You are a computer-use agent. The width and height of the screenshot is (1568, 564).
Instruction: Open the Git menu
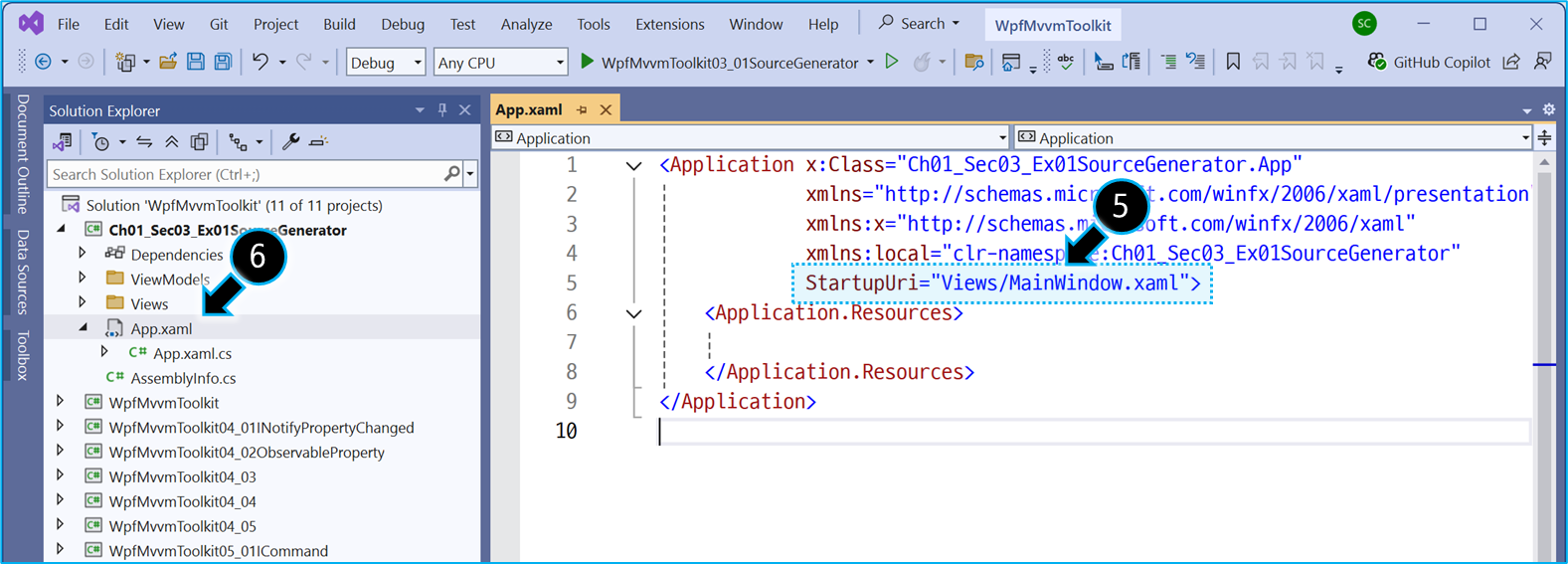coord(219,24)
